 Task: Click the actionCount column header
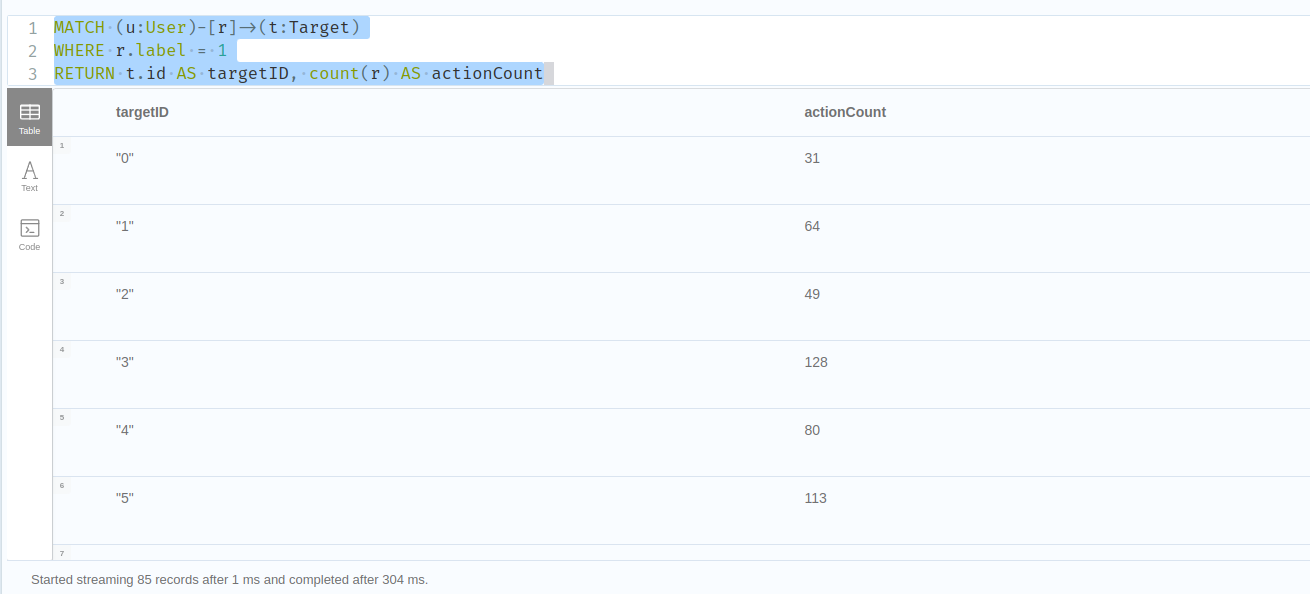tap(845, 112)
